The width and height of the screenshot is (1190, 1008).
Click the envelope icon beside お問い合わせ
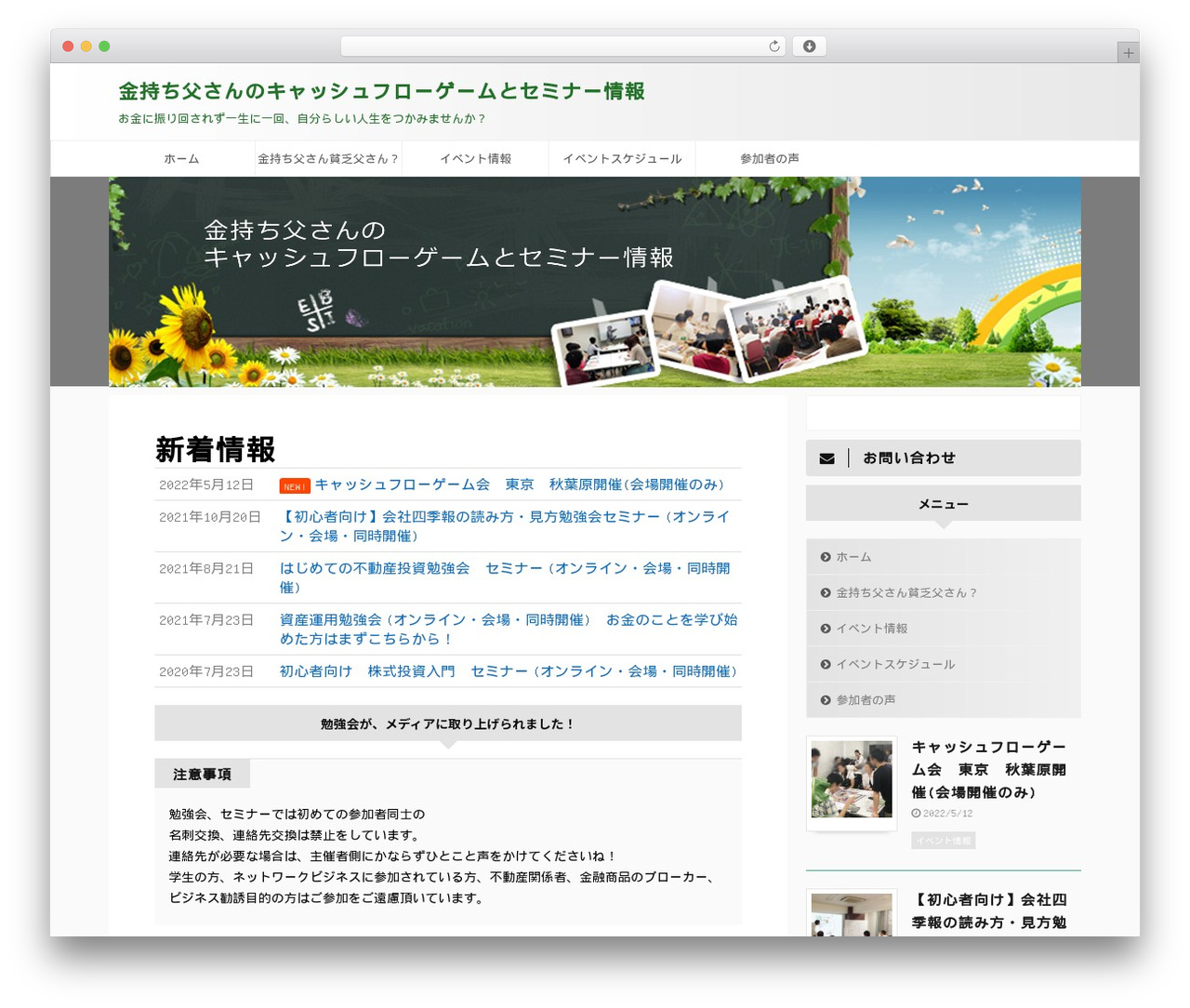[x=826, y=458]
